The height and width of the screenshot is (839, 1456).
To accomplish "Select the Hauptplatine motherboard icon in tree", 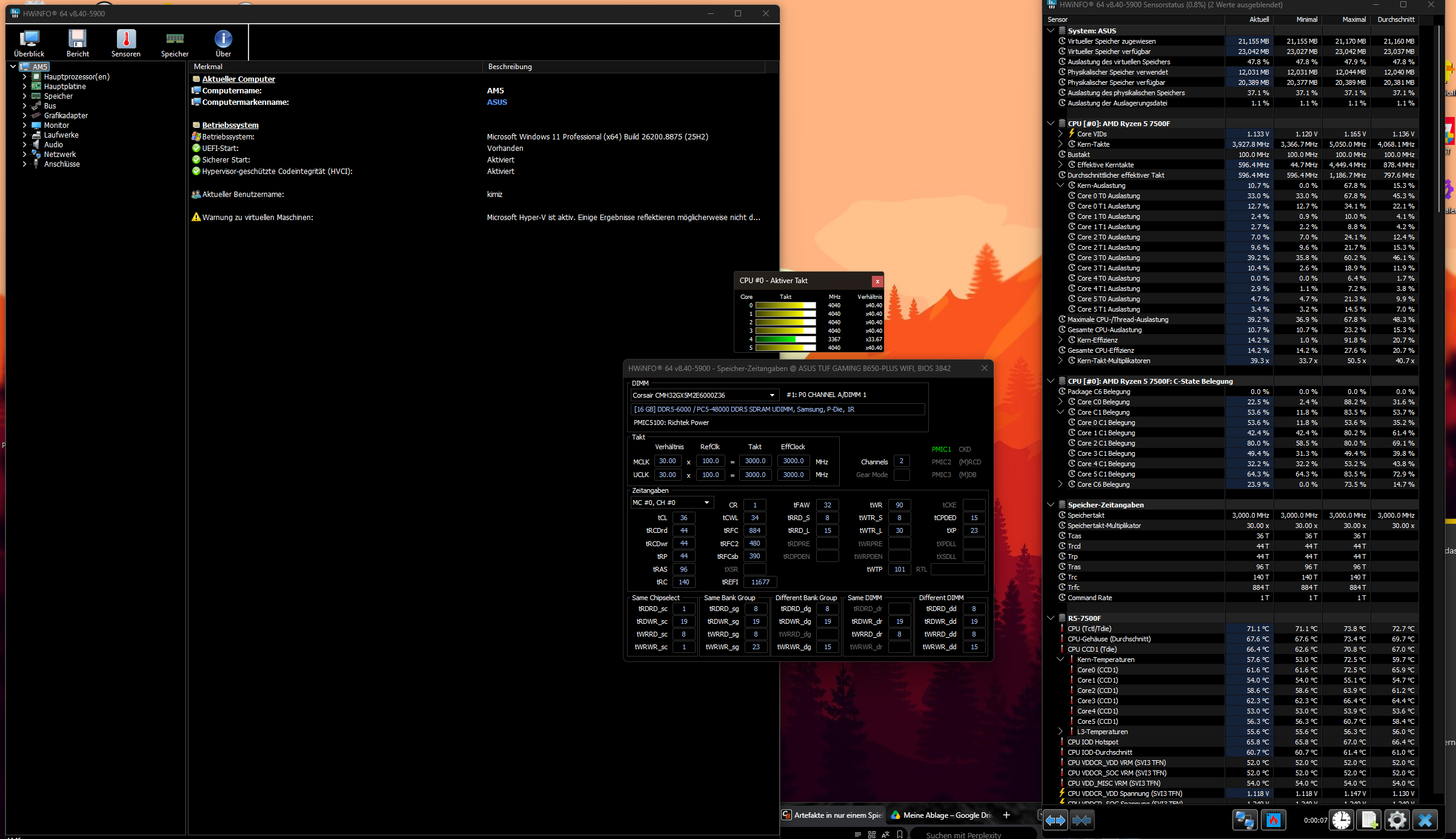I will [x=36, y=87].
